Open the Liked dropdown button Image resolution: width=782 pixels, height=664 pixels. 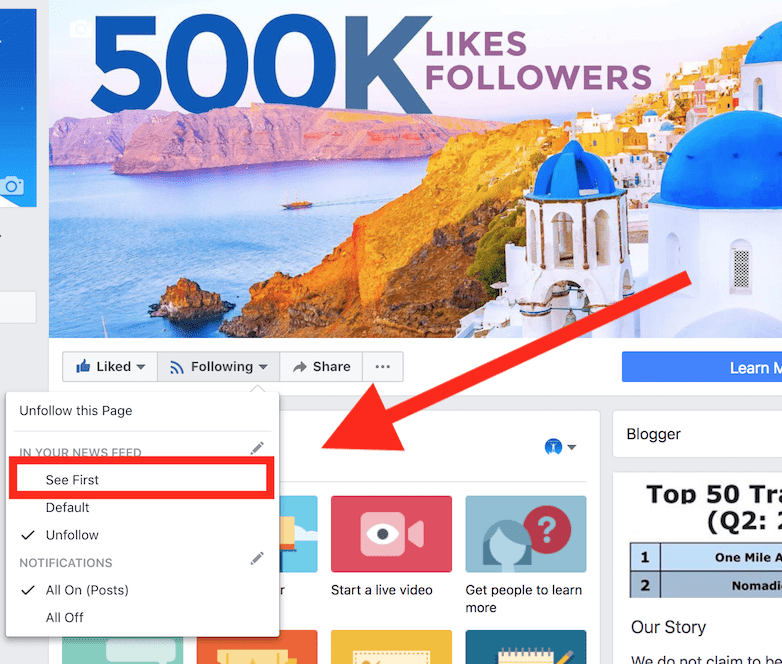click(112, 367)
